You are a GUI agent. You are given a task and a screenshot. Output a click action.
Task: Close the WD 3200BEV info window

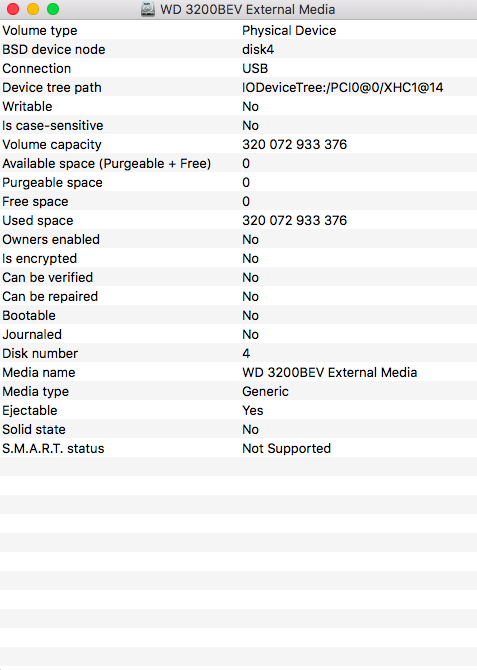point(13,9)
